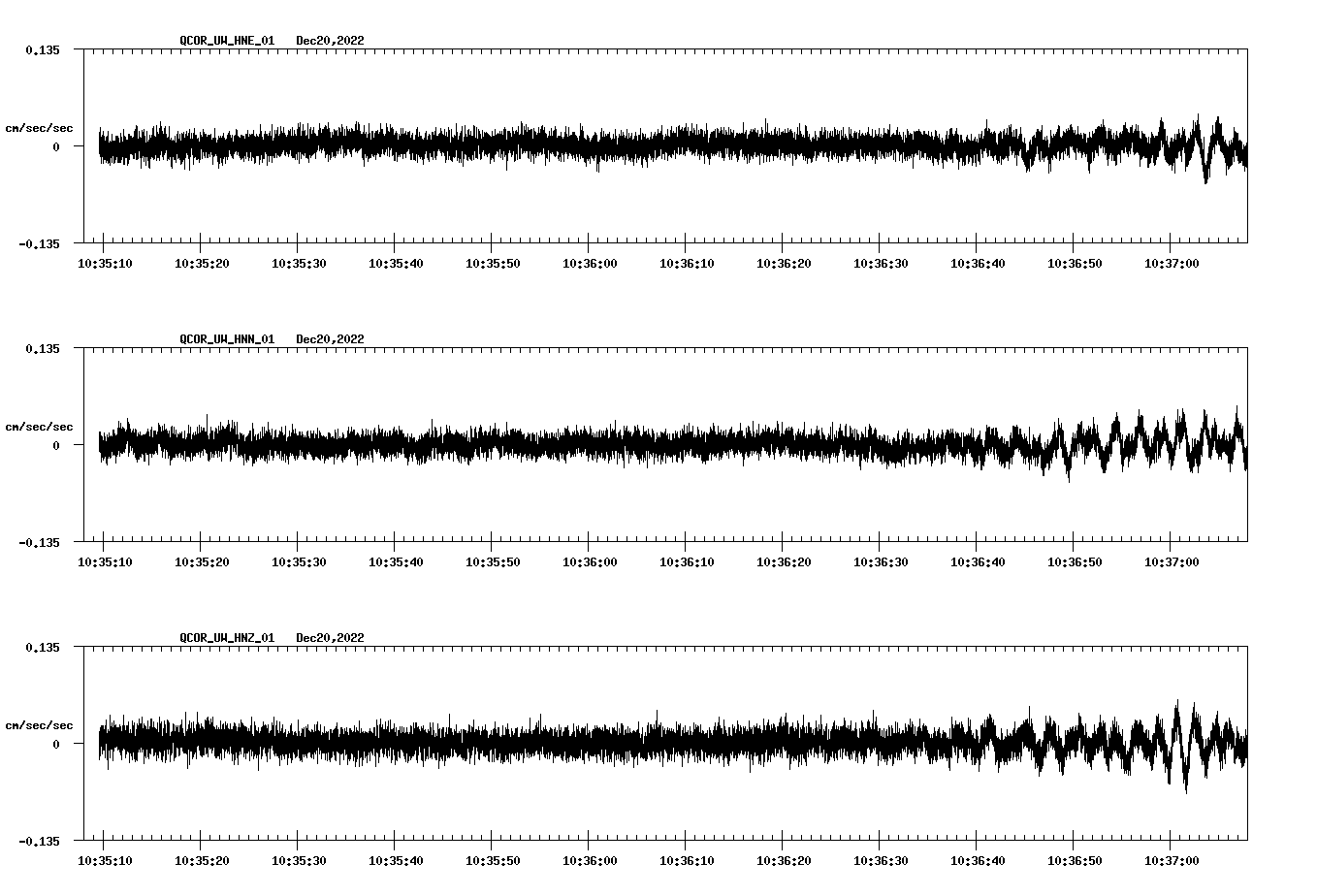This screenshot has width=1317, height=896.
Task: Select the Dec20,2022 date on the bottom trace
Action: (x=331, y=637)
